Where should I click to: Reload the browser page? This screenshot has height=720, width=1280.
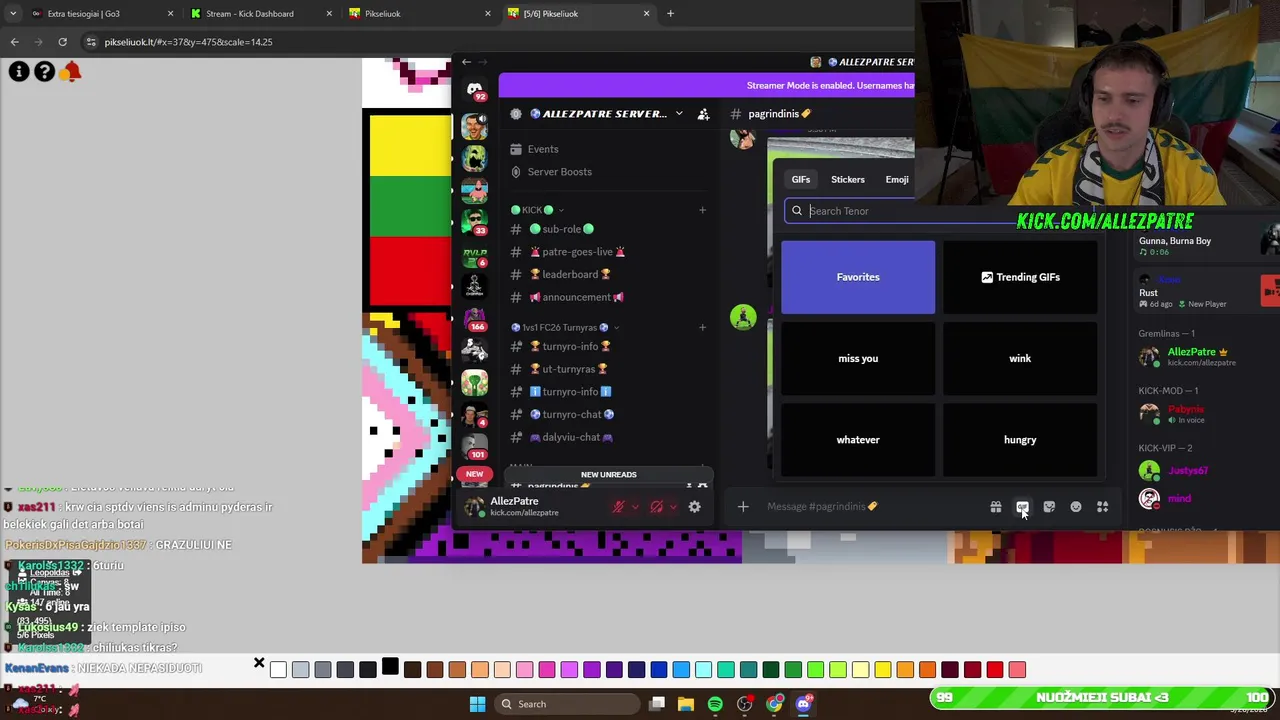pyautogui.click(x=62, y=42)
